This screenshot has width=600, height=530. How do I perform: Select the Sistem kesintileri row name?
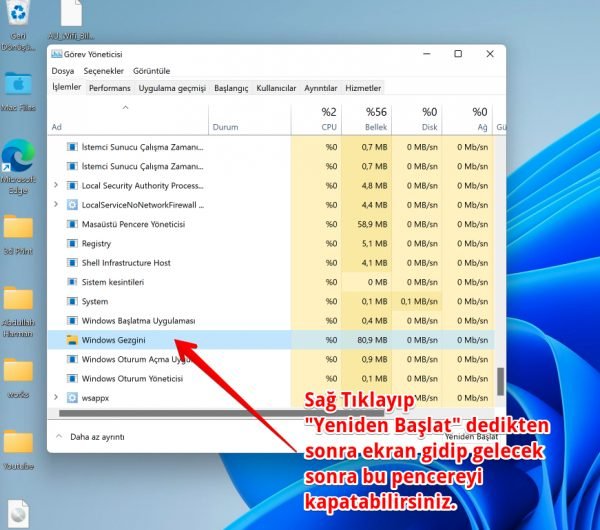coord(113,282)
